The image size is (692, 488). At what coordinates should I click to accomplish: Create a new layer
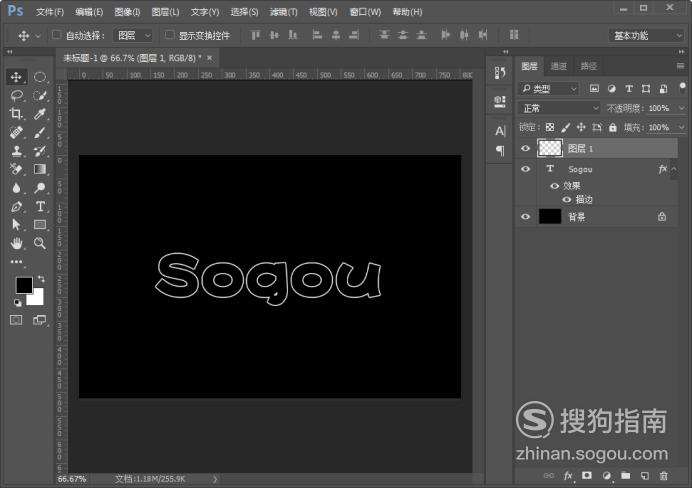coord(644,476)
